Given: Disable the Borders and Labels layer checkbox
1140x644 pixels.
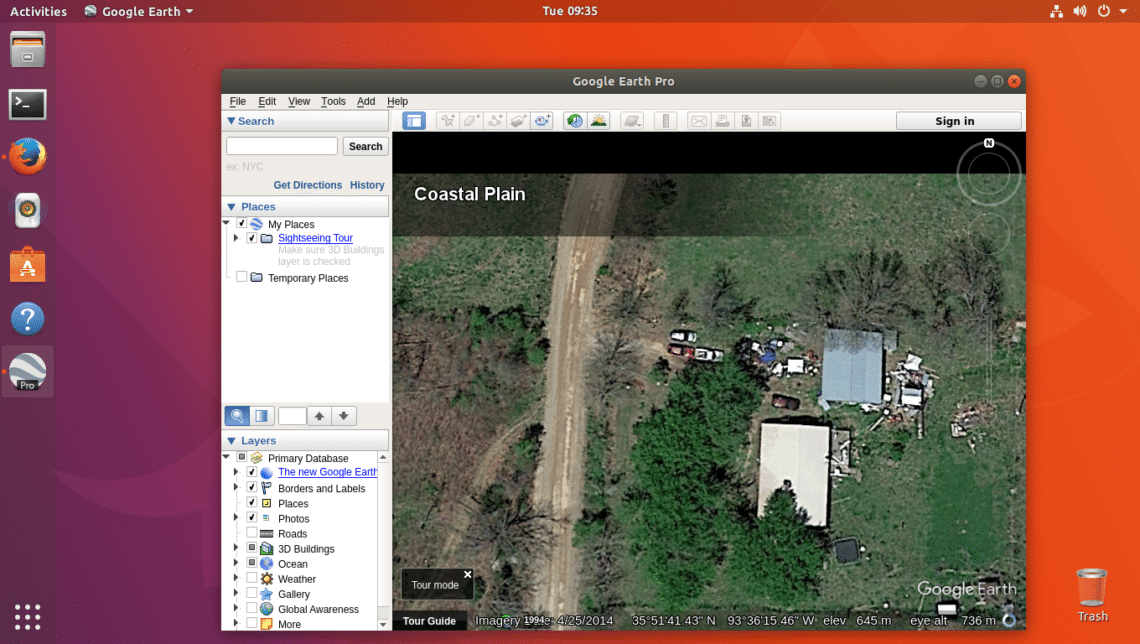Looking at the screenshot, I should 252,488.
